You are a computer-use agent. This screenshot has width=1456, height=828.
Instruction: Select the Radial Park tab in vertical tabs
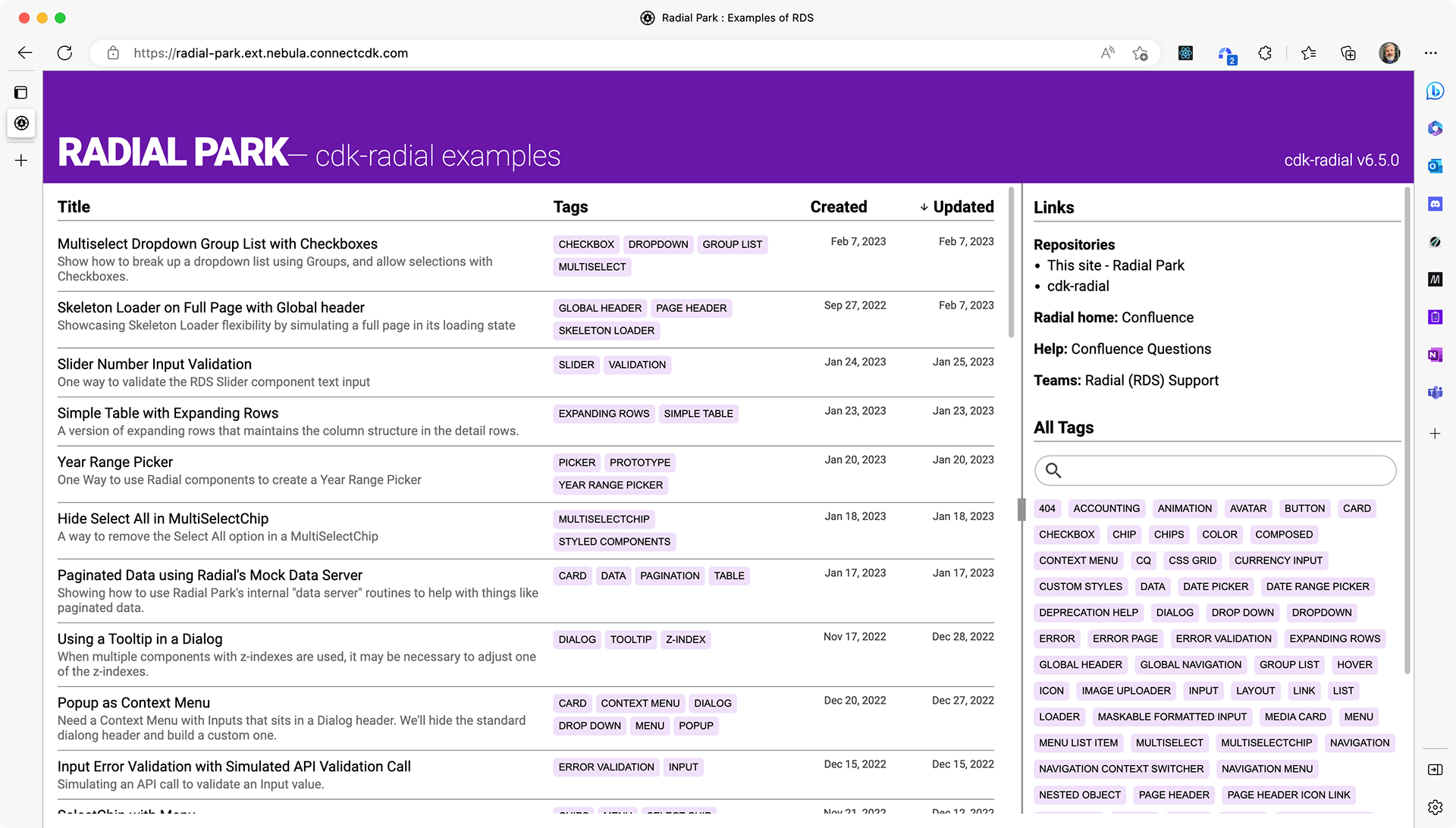click(21, 123)
